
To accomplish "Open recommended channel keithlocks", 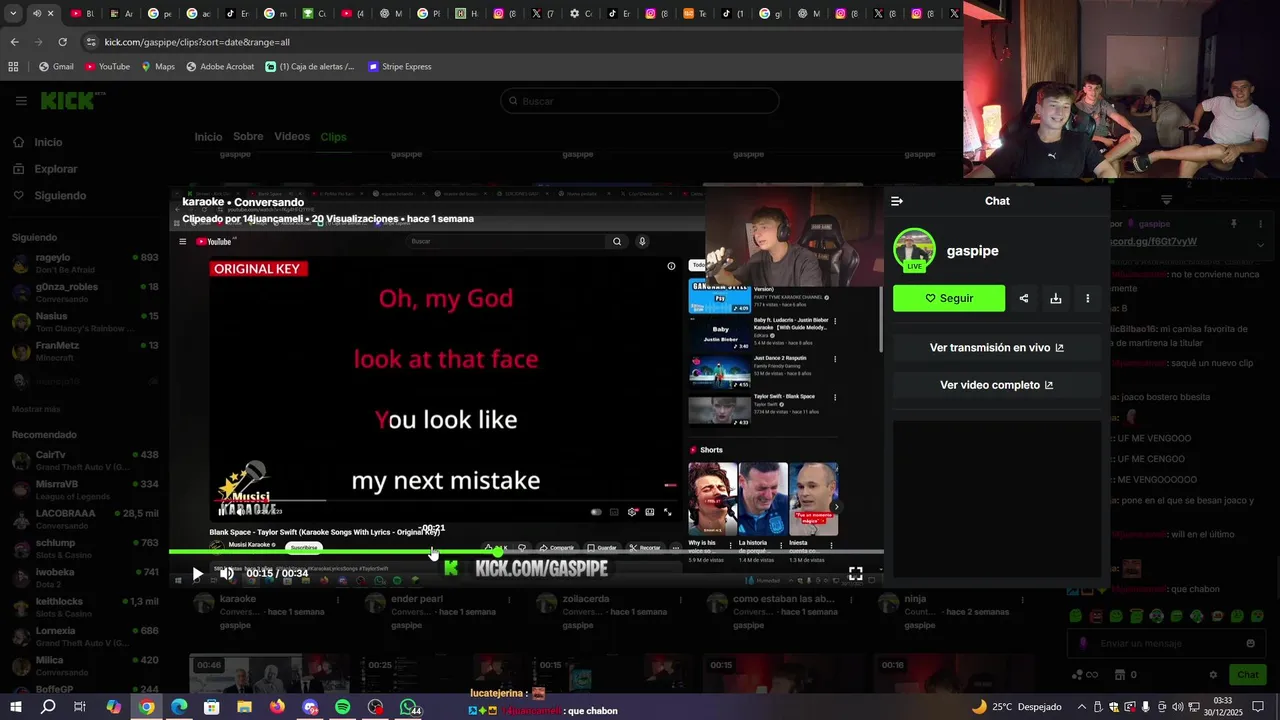I will click(85, 607).
